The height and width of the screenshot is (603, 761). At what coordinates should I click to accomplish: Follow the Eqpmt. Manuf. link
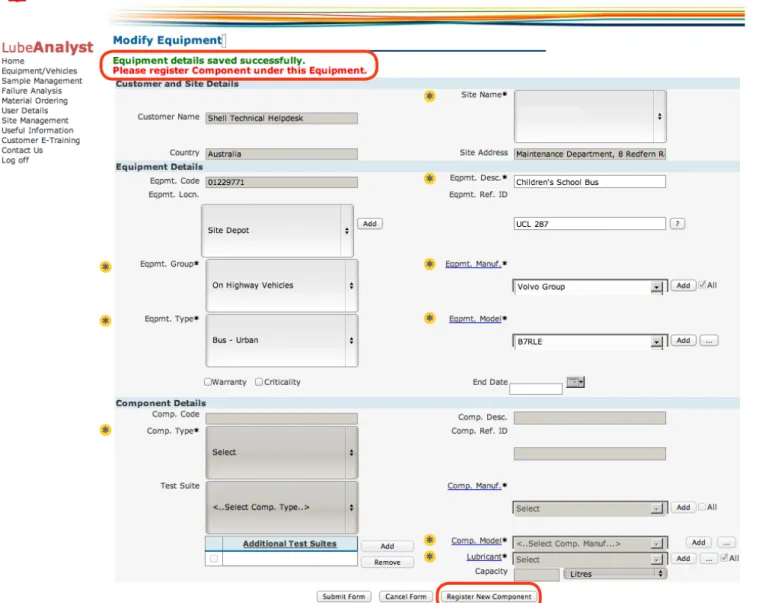tap(473, 264)
